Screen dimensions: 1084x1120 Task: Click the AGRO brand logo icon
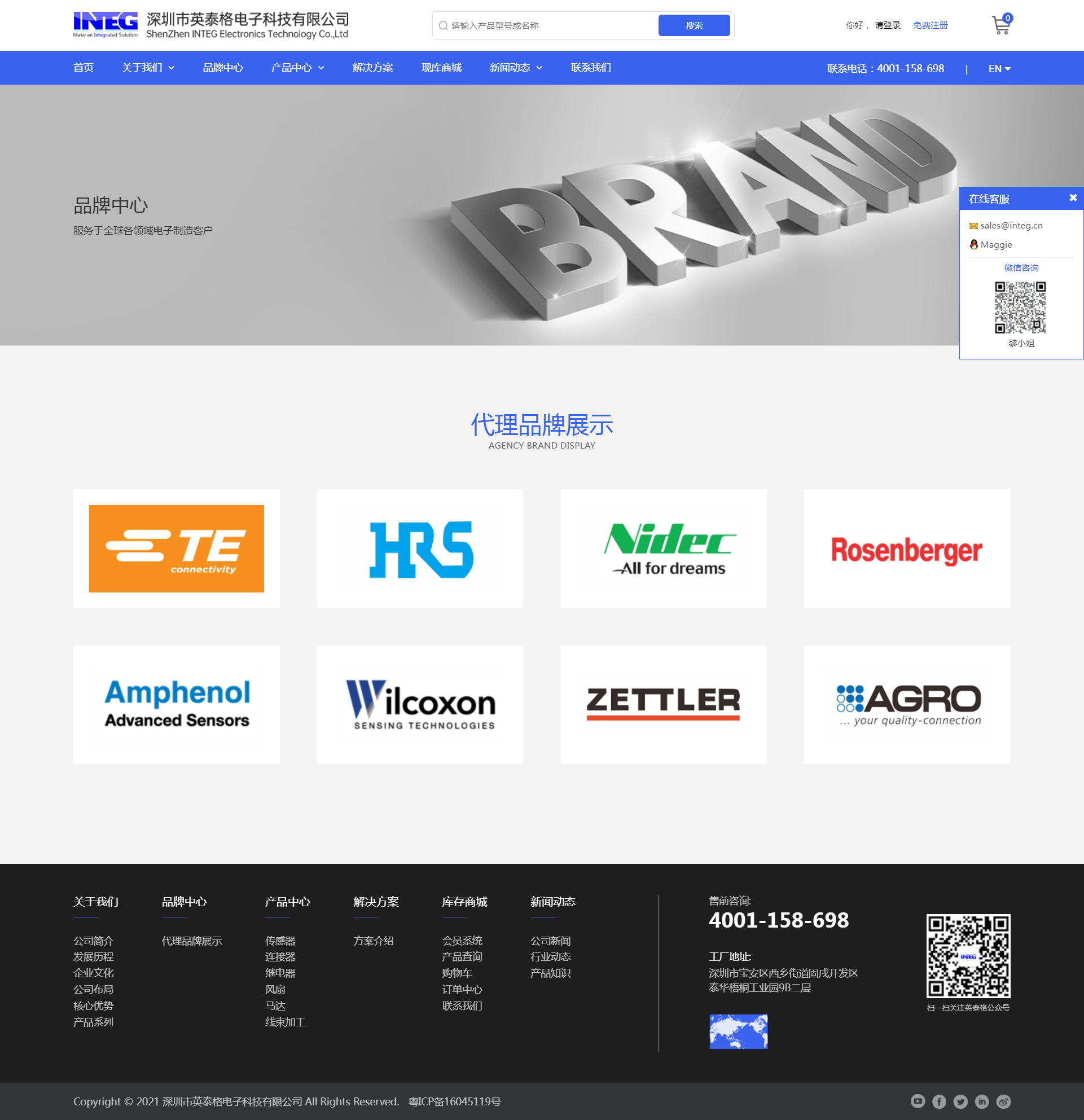[x=906, y=703]
